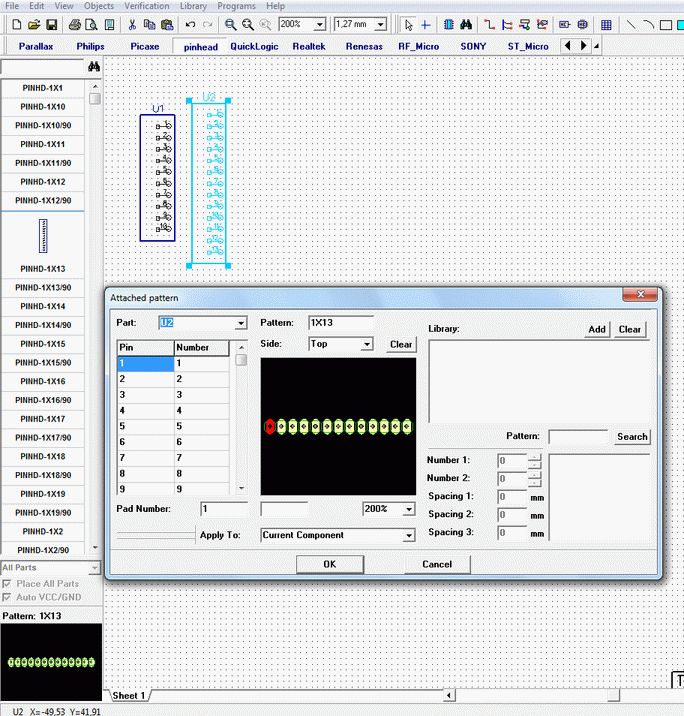Toggle the Place All Parts checkbox

(8, 584)
